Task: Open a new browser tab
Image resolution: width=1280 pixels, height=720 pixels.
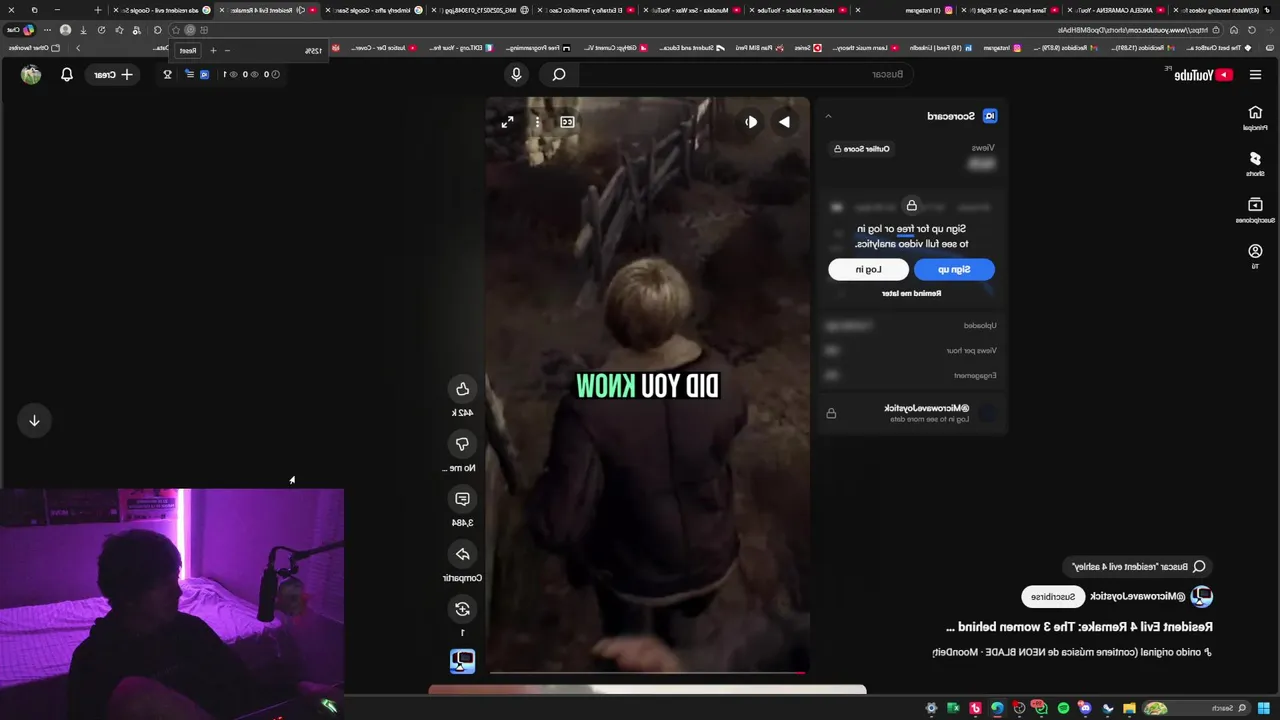Action: pos(97,10)
